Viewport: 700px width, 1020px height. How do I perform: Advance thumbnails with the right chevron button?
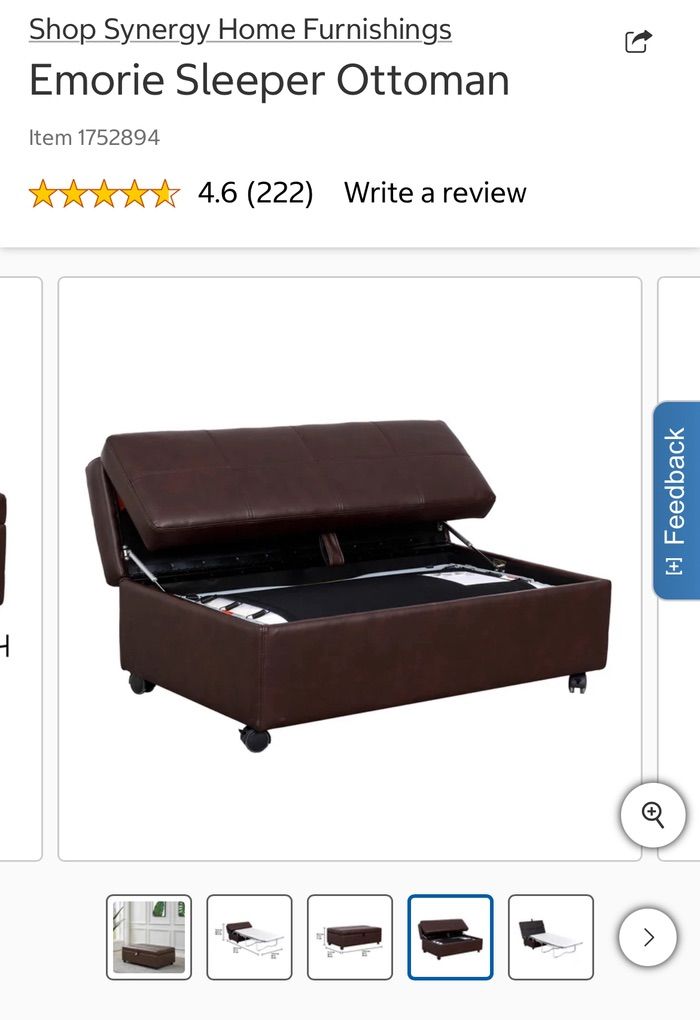point(648,937)
